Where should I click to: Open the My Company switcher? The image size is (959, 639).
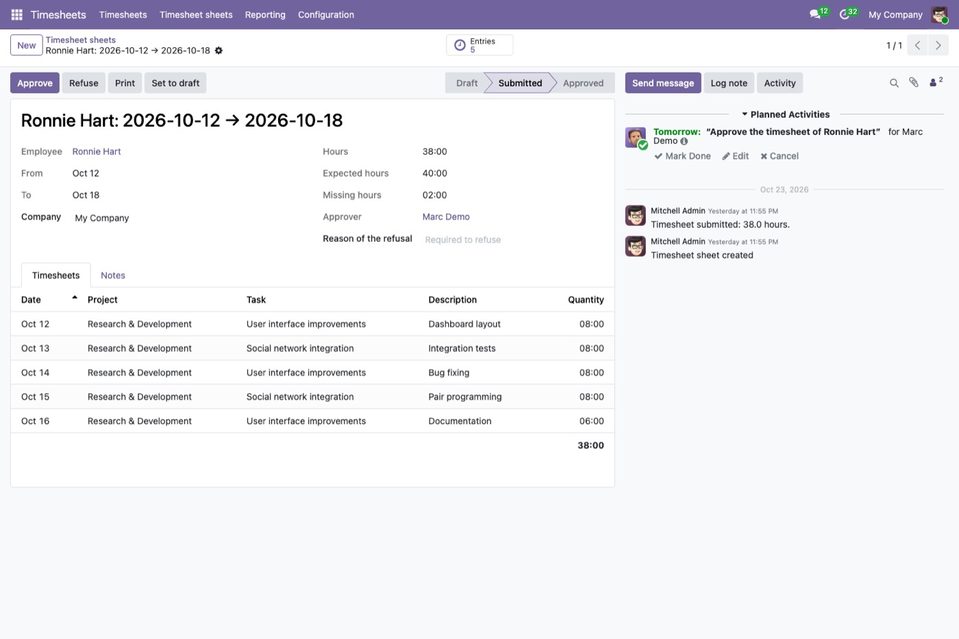(x=895, y=15)
